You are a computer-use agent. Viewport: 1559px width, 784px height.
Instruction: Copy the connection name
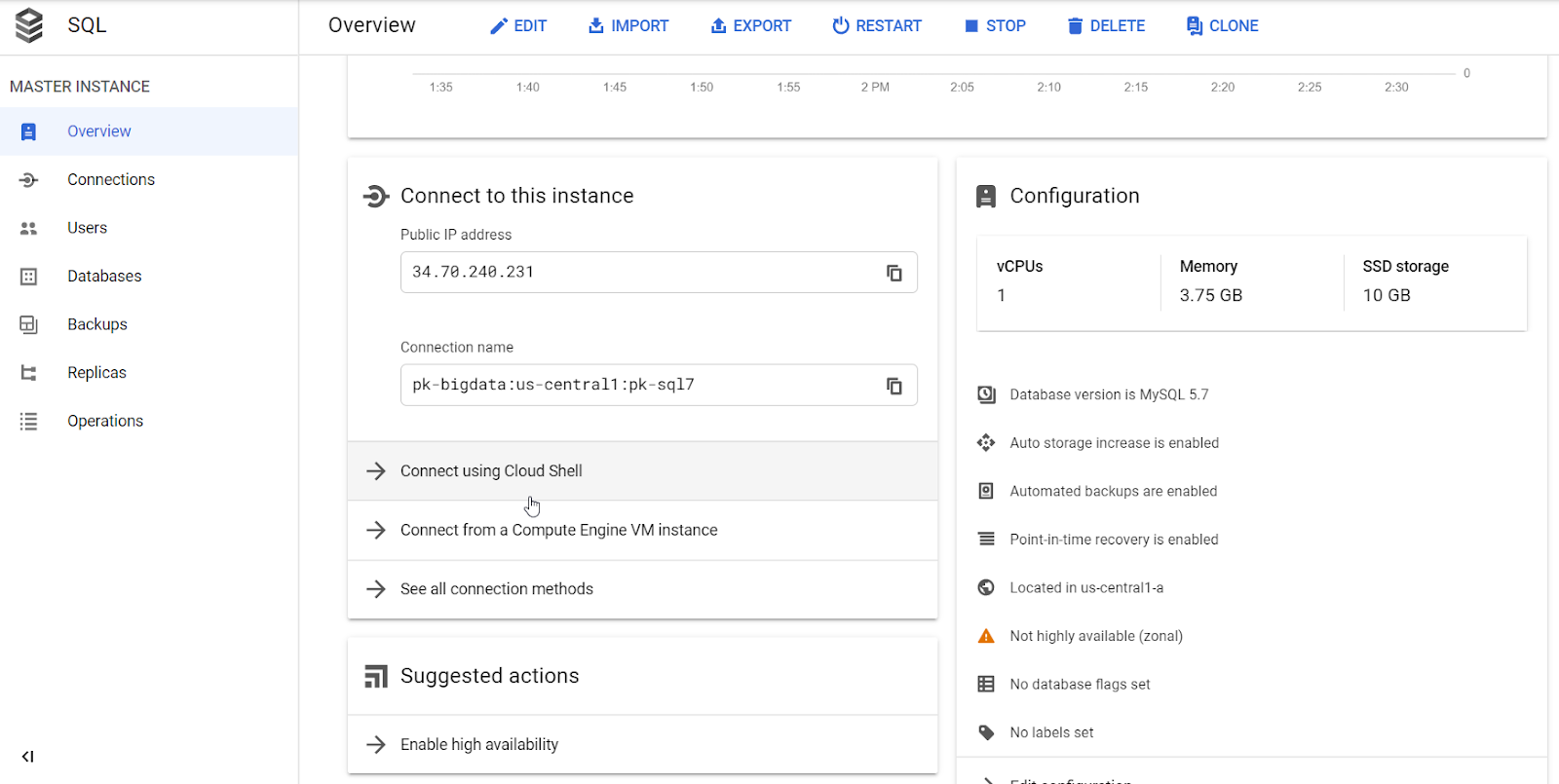pyautogui.click(x=894, y=386)
